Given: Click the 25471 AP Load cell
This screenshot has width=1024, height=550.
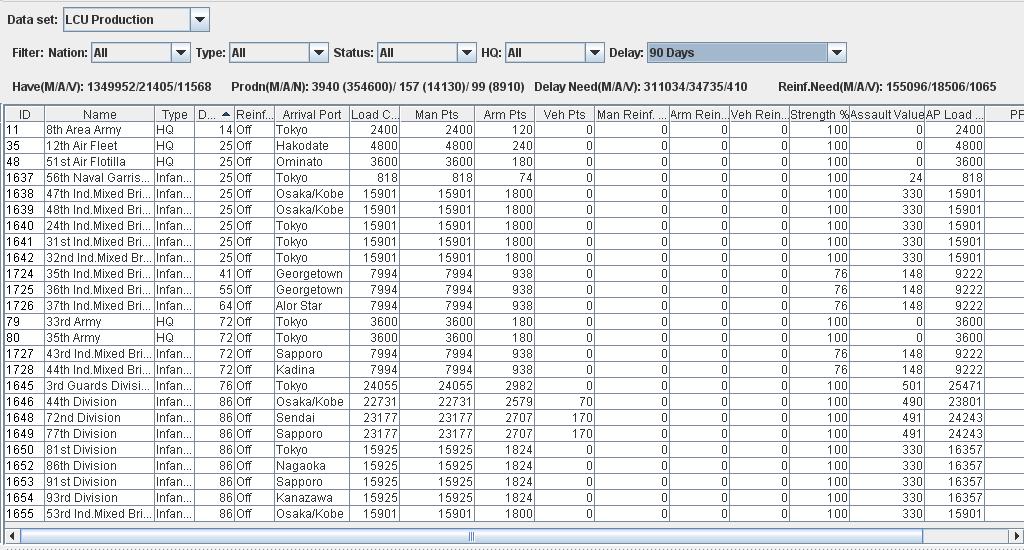Looking at the screenshot, I should pyautogui.click(x=954, y=386).
